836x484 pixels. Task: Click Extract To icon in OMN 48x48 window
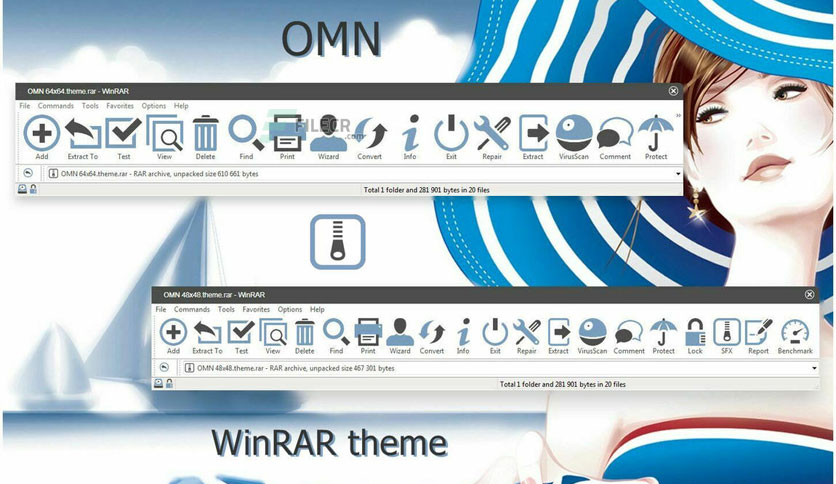pyautogui.click(x=207, y=333)
